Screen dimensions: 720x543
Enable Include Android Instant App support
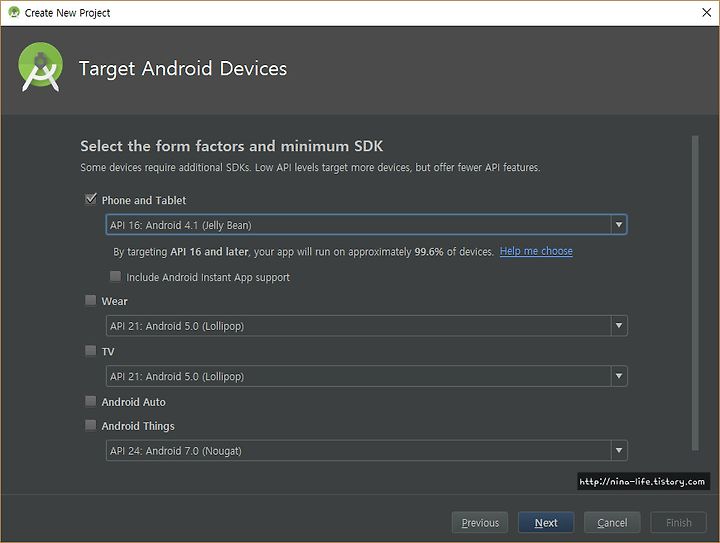[x=115, y=276]
